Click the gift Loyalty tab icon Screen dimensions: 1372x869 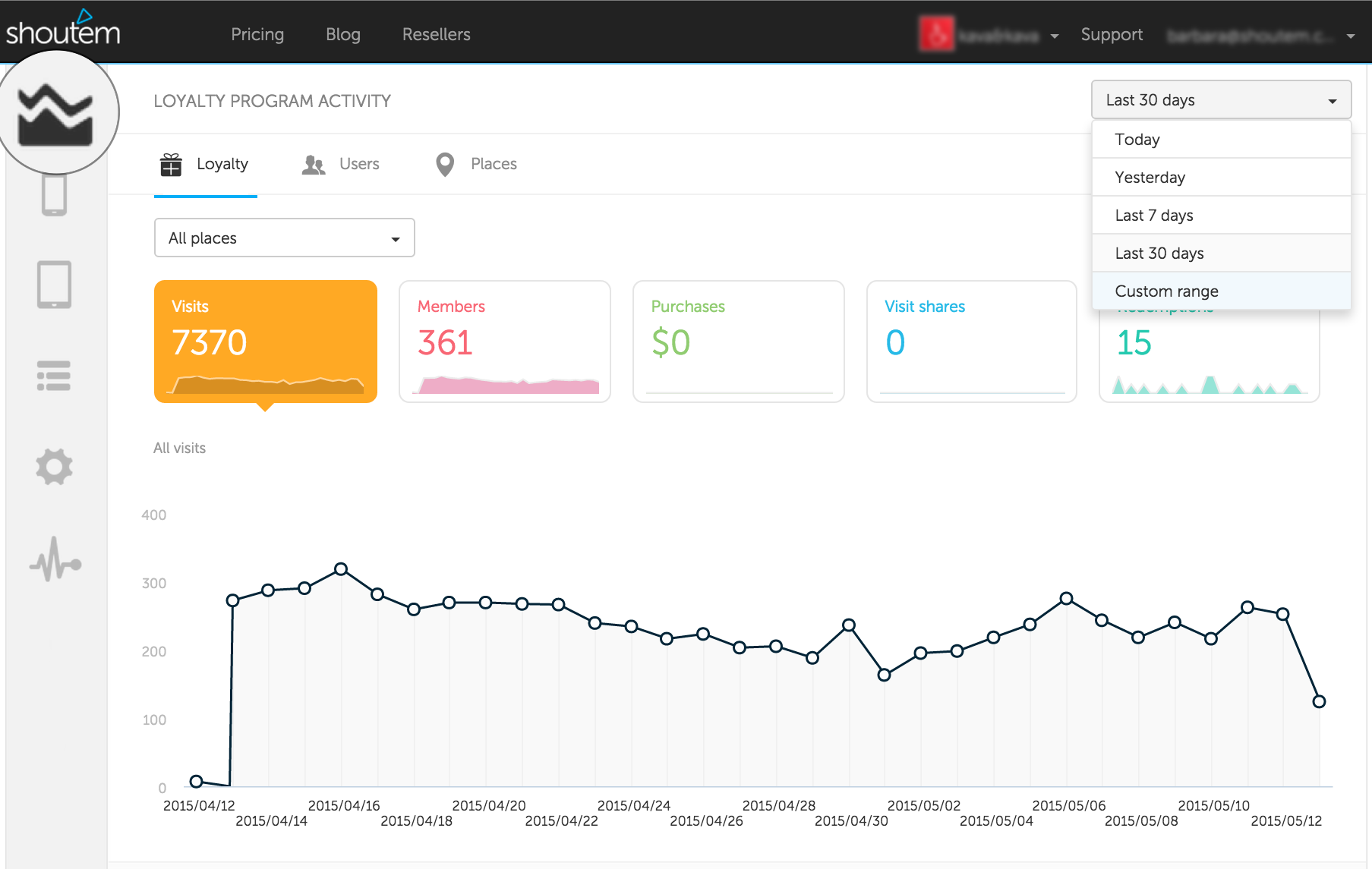point(171,164)
